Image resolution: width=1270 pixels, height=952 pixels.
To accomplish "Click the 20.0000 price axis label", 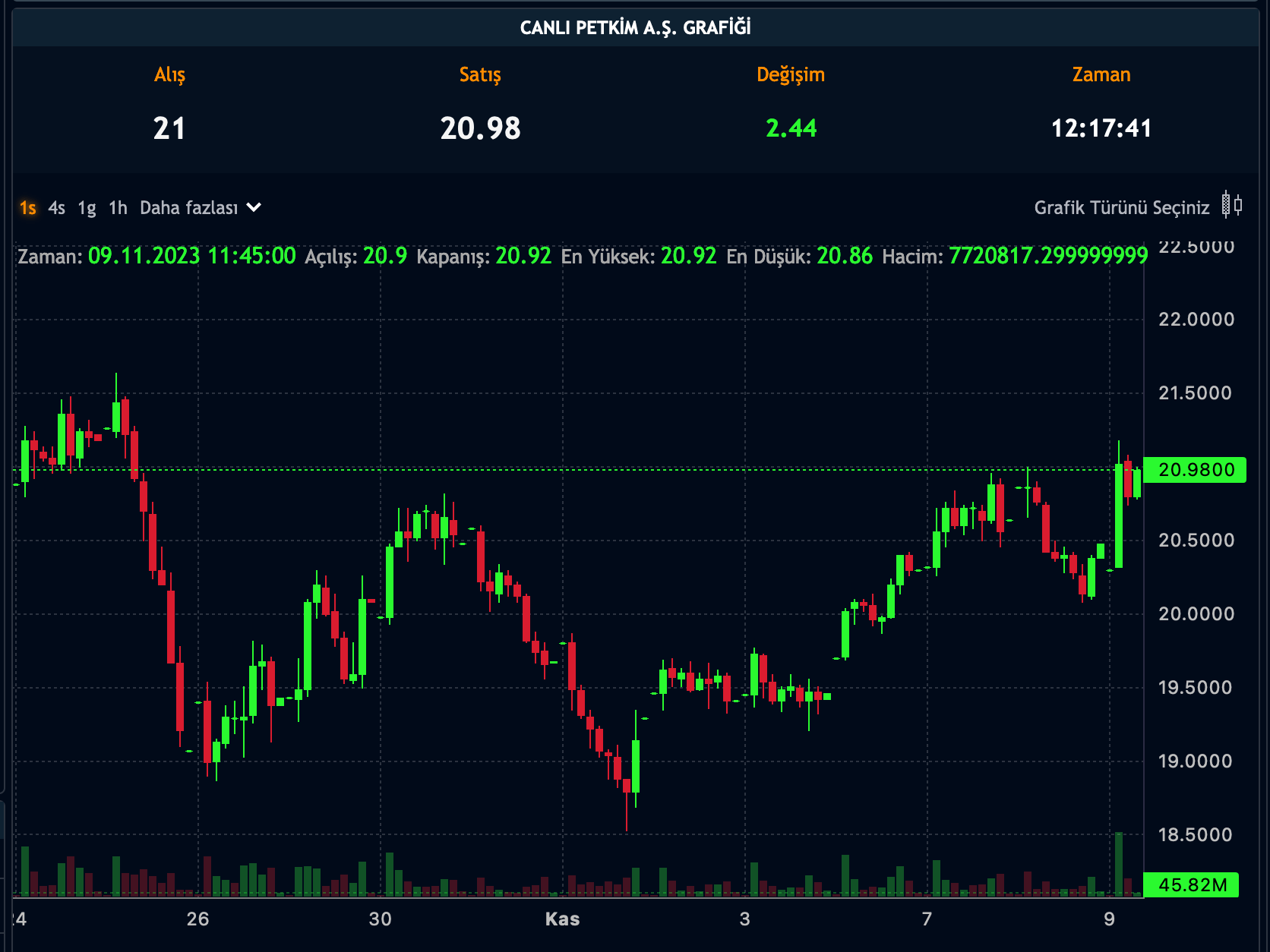I will (x=1196, y=614).
